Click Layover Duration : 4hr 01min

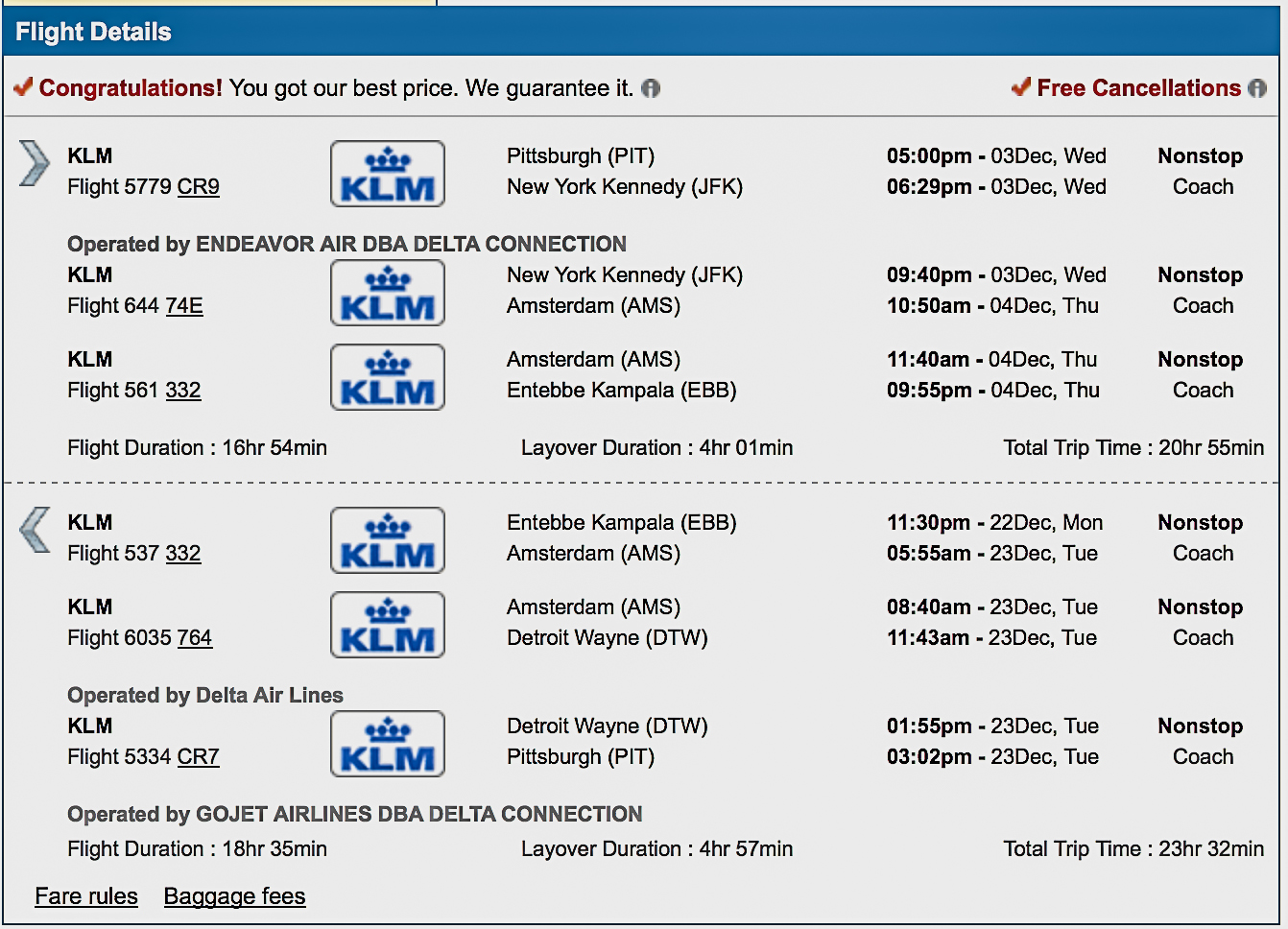[657, 448]
